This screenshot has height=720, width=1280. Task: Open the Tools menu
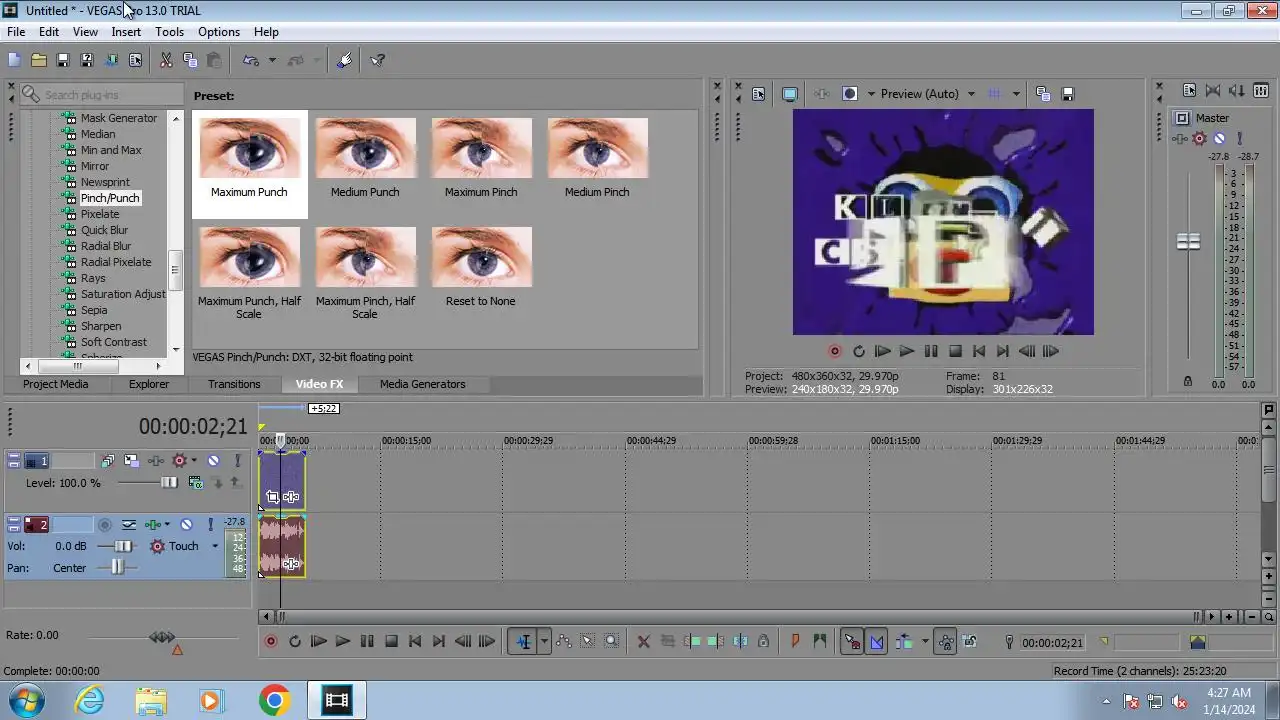pos(169,32)
